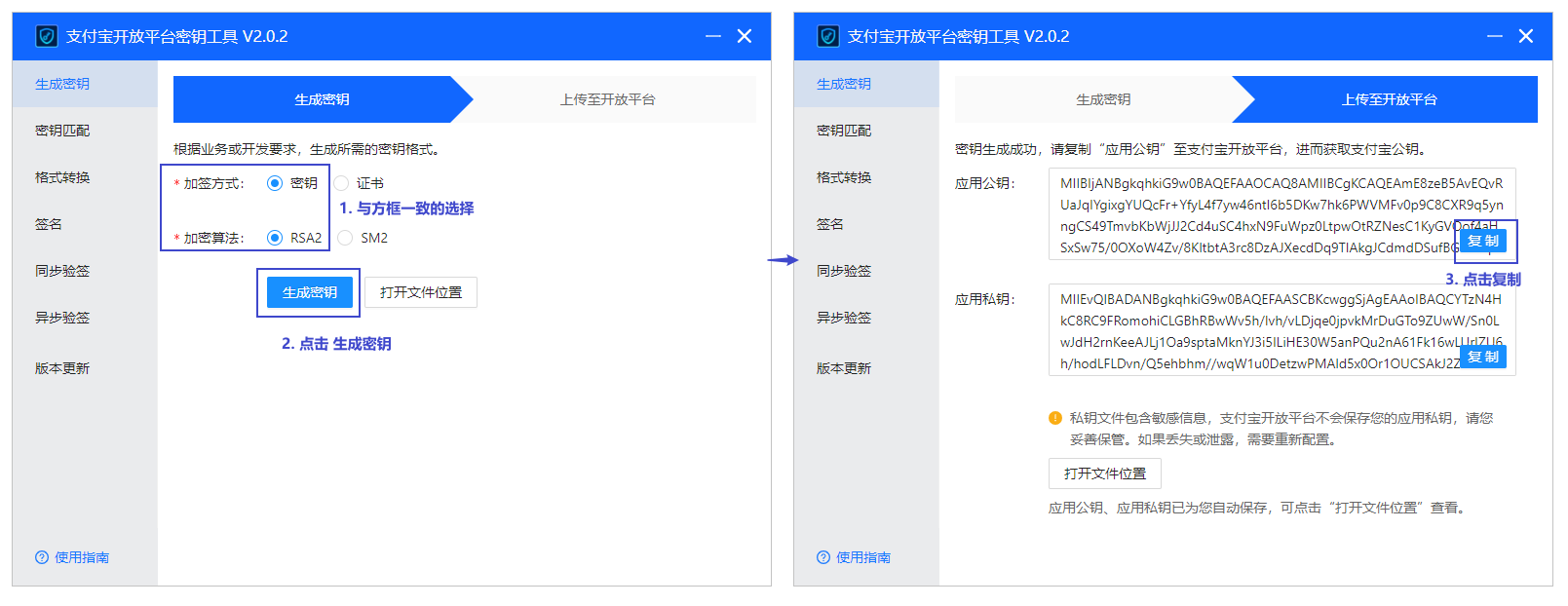Click the left window title text
The height and width of the screenshot is (606, 1568).
coord(177,36)
